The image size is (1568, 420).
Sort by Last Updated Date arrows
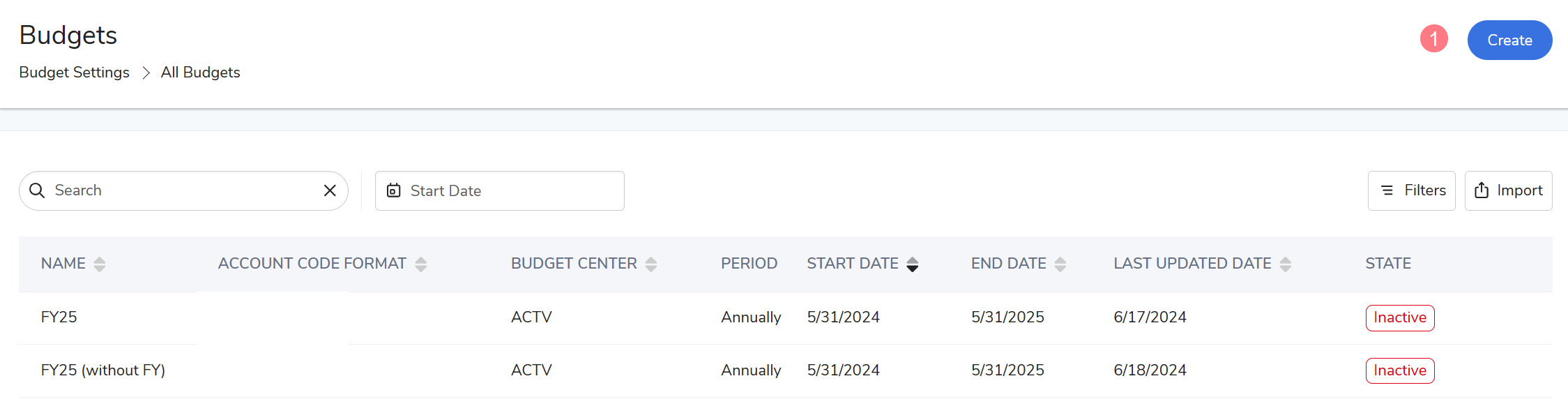(1286, 264)
